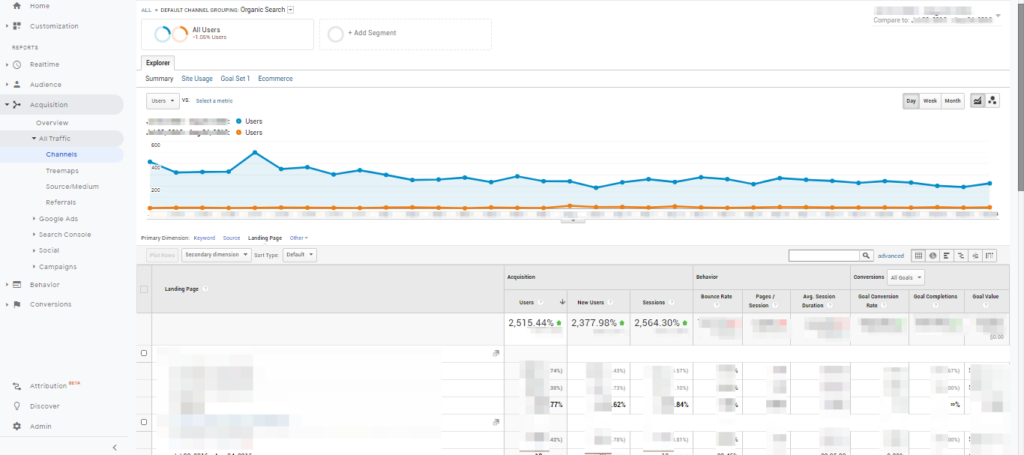Open the Summary sub-tab
1024x455 pixels.
click(159, 78)
